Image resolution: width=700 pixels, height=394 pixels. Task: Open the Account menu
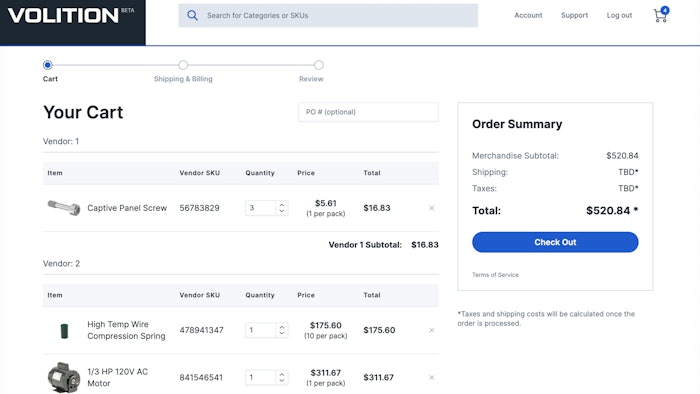point(528,15)
